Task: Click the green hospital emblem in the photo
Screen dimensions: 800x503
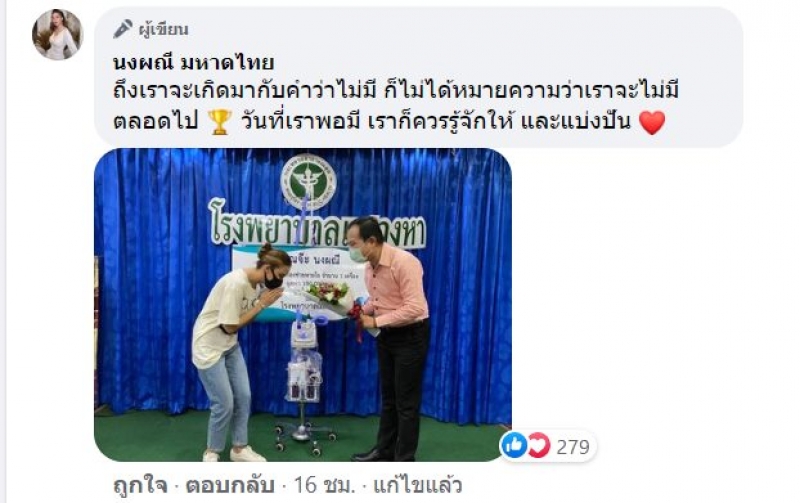Action: pyautogui.click(x=308, y=182)
